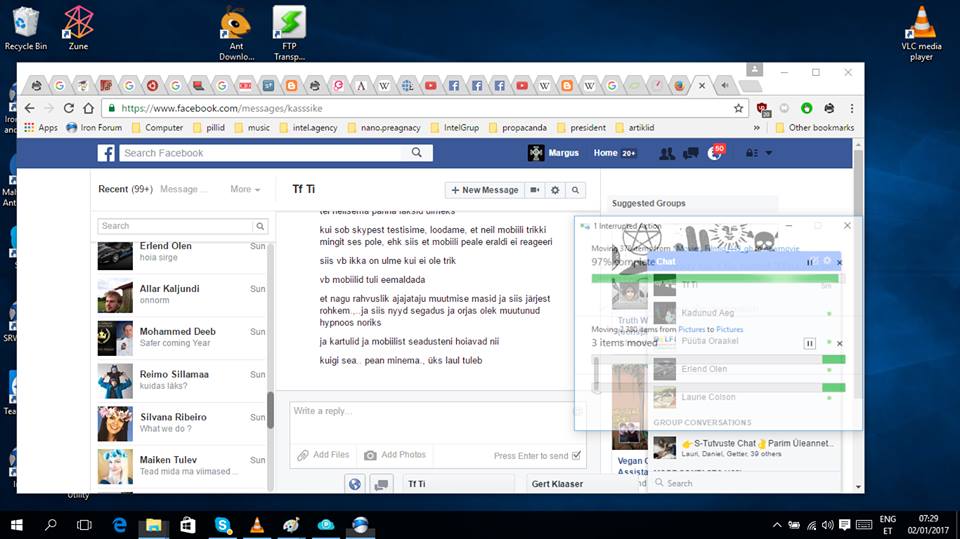The image size is (960, 539).
Task: Launch the FTP Transp desktop shortcut
Action: click(x=289, y=33)
